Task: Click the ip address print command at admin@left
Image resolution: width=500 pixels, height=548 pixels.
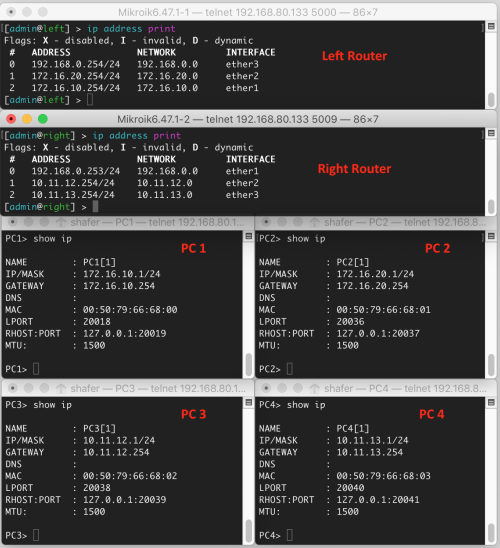Action: tap(131, 29)
